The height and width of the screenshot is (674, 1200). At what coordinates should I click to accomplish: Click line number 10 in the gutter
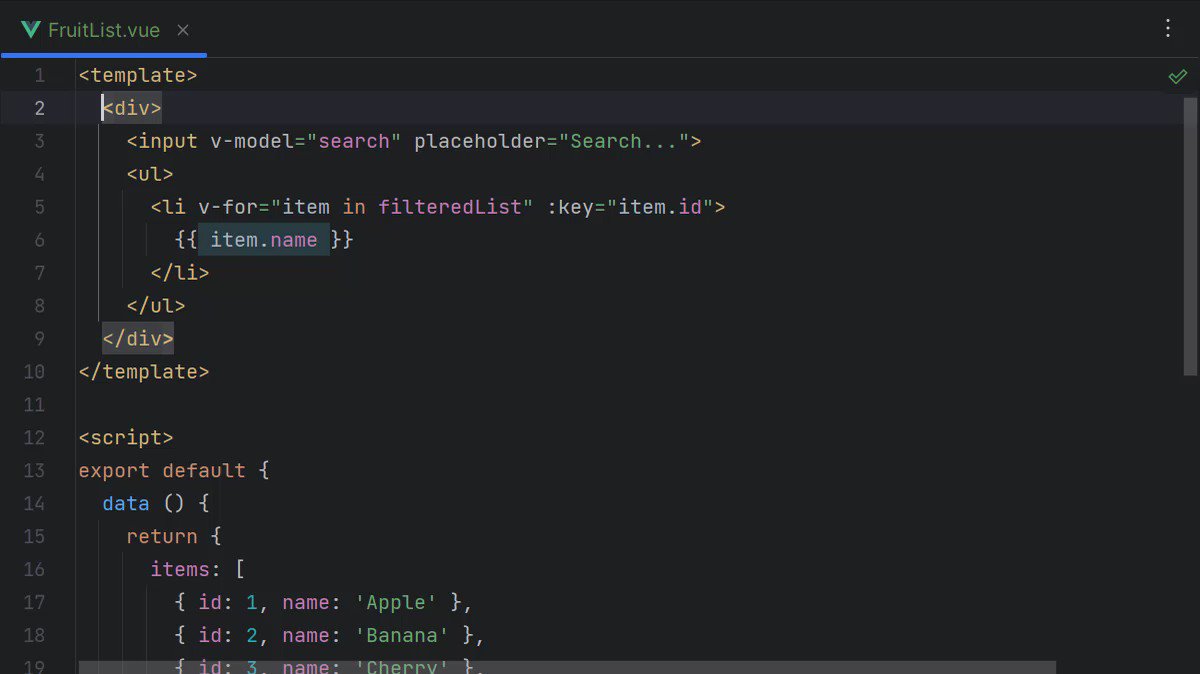click(x=34, y=372)
